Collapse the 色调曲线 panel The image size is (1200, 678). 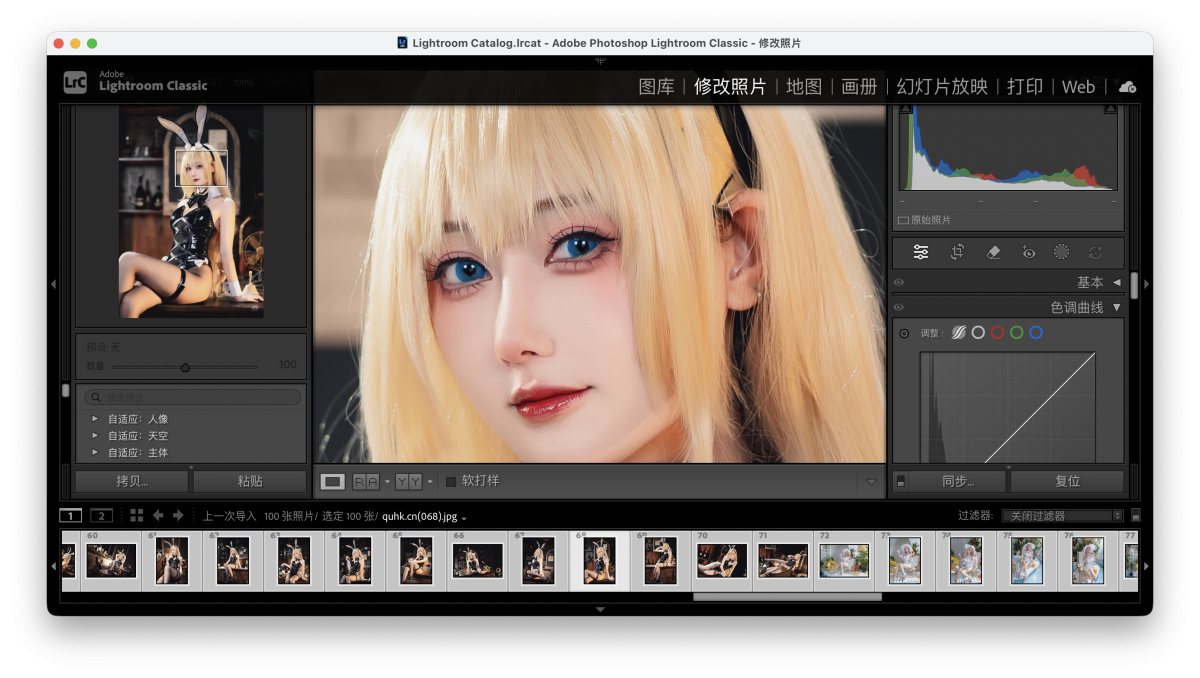1117,307
